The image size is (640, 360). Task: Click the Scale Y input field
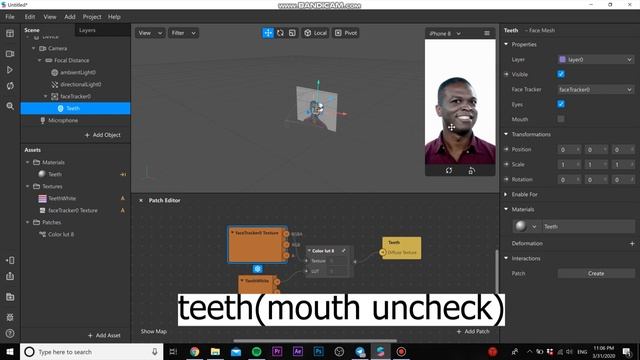click(x=596, y=164)
